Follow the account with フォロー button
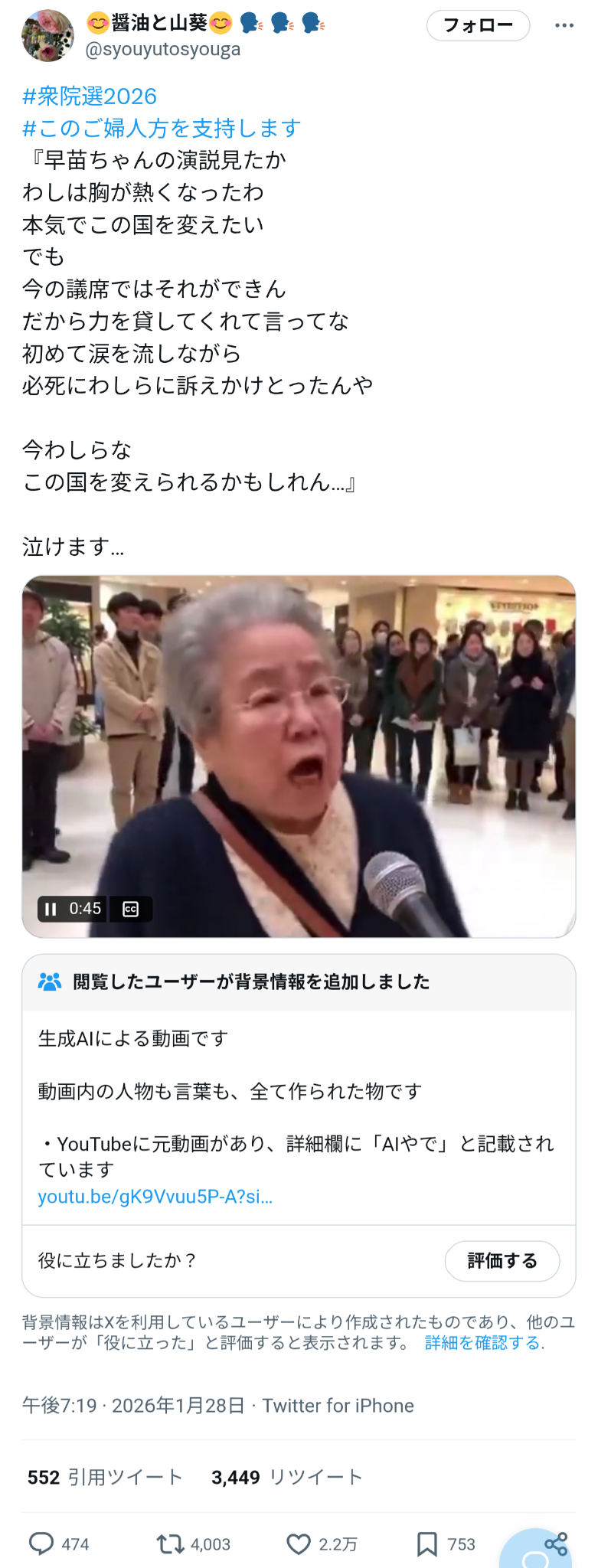Viewport: 598px width, 1568px height. point(478,25)
